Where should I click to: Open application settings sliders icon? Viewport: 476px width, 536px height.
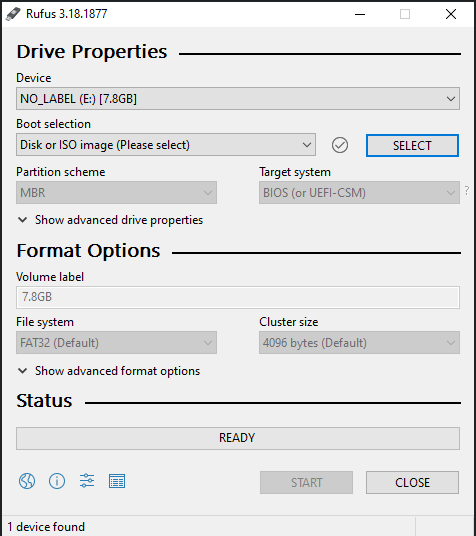point(87,481)
